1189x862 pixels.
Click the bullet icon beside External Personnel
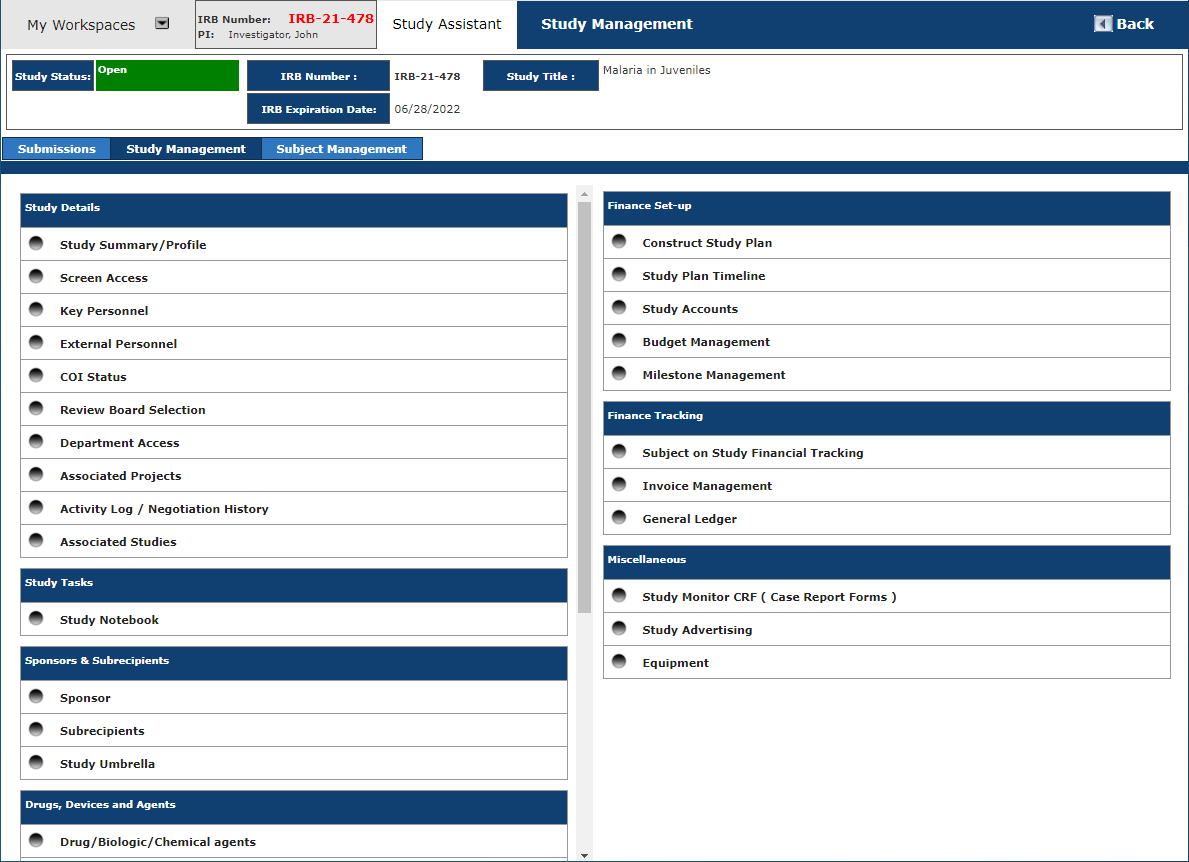pyautogui.click(x=36, y=343)
